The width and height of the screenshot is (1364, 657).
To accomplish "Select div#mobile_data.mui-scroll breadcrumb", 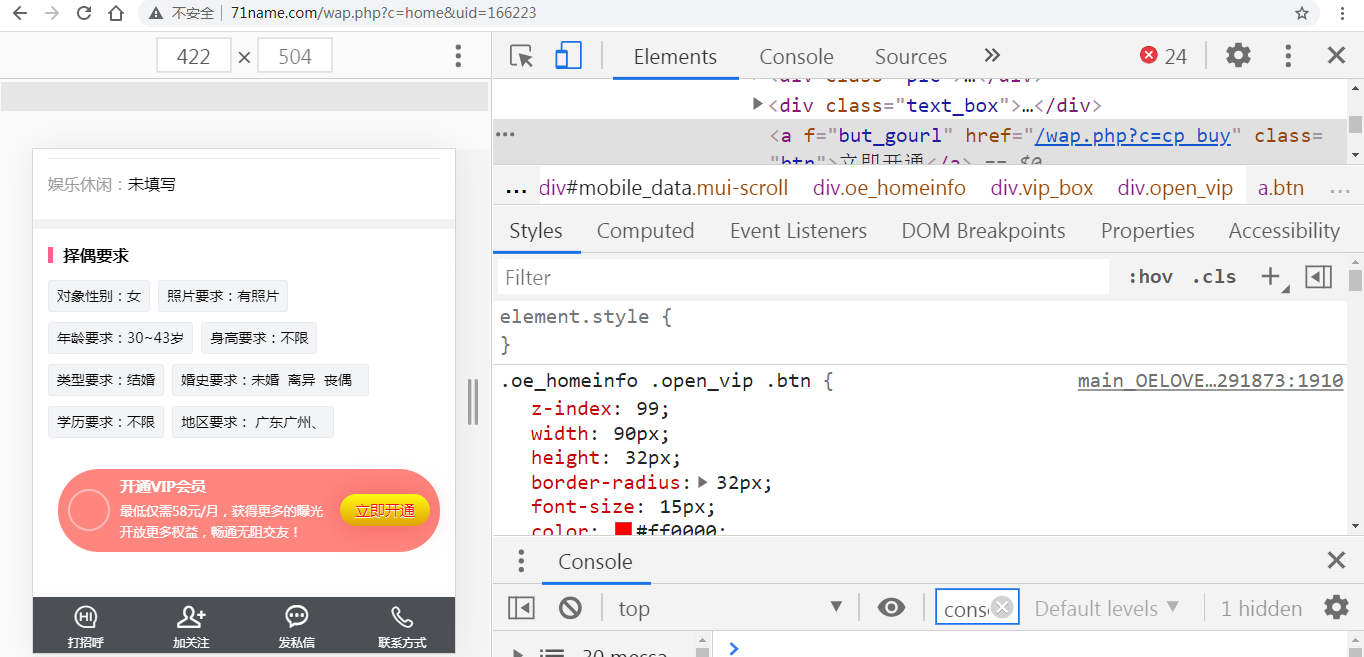I will click(x=663, y=188).
